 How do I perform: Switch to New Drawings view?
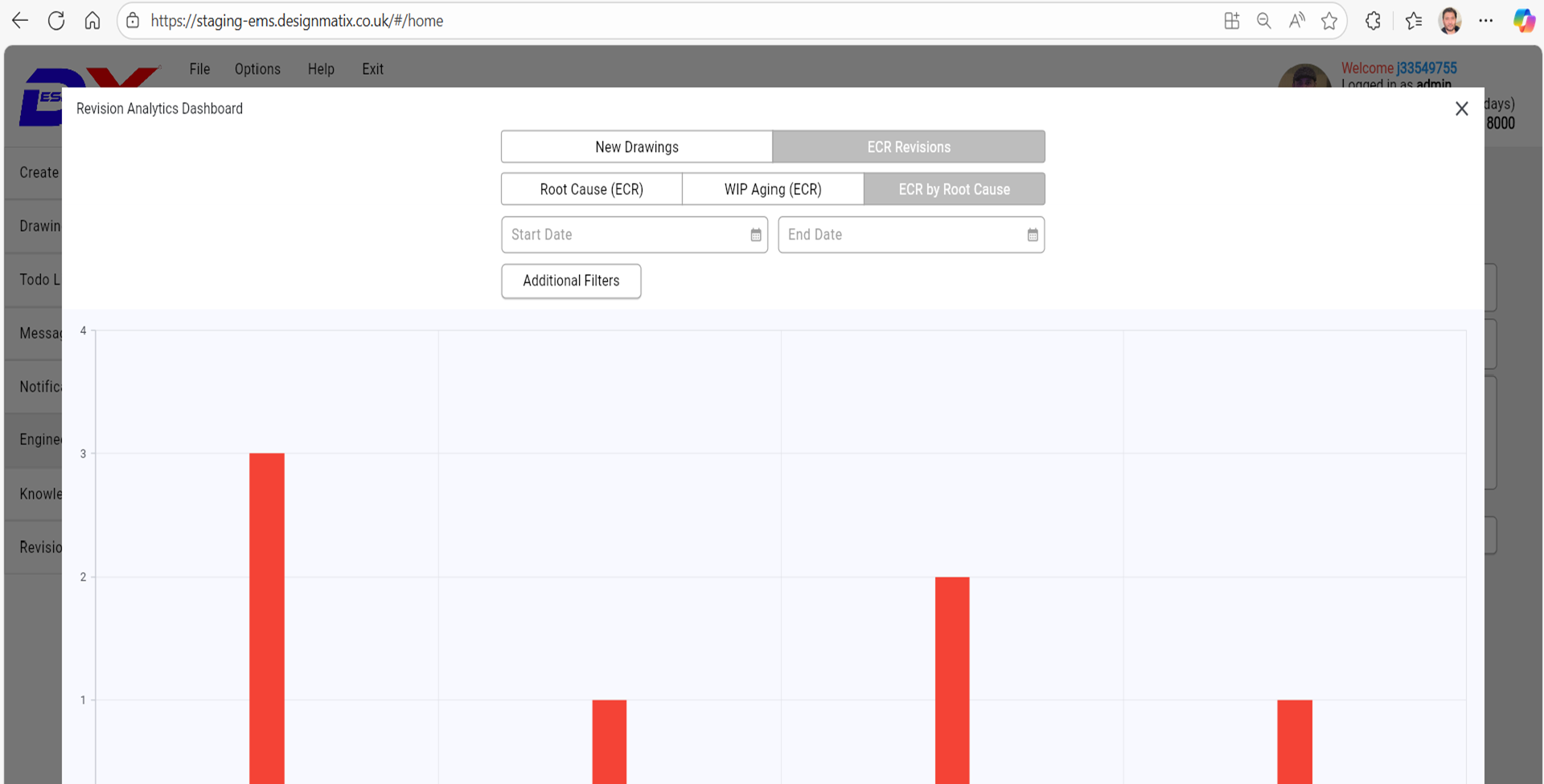[636, 147]
